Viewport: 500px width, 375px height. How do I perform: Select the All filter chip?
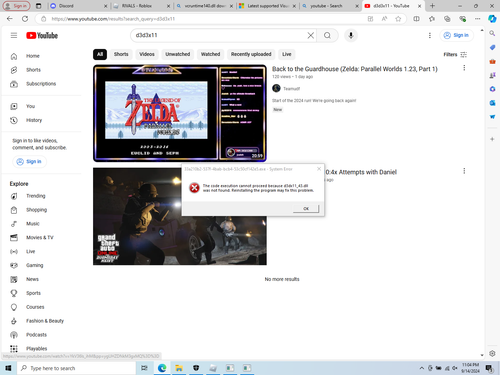pyautogui.click(x=100, y=54)
